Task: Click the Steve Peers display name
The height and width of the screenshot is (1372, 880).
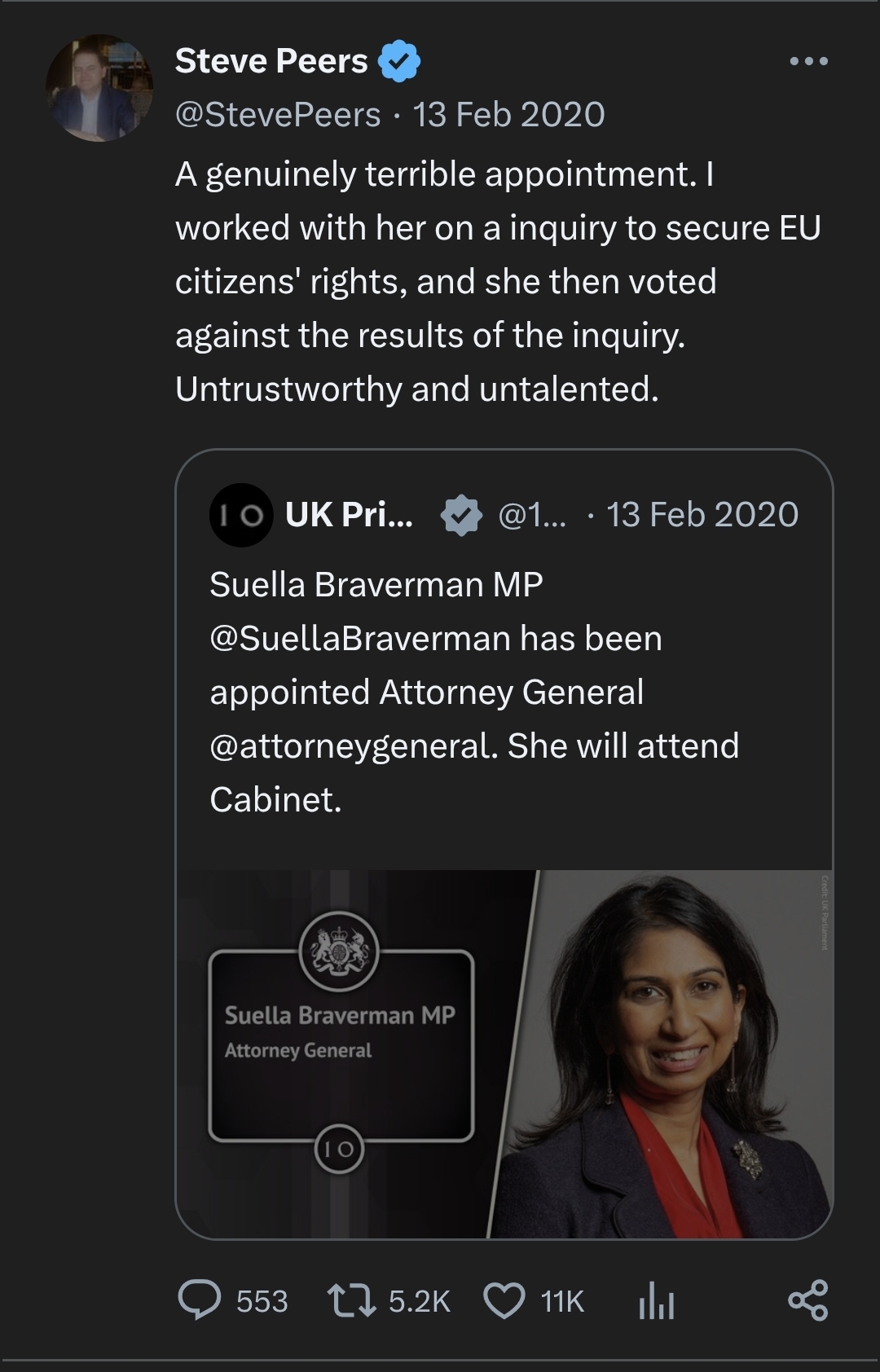Action: click(271, 61)
